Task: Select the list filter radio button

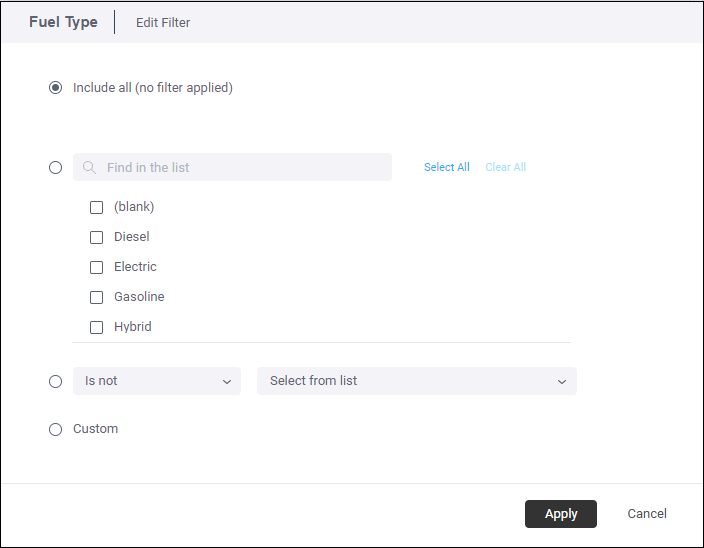Action: (55, 167)
